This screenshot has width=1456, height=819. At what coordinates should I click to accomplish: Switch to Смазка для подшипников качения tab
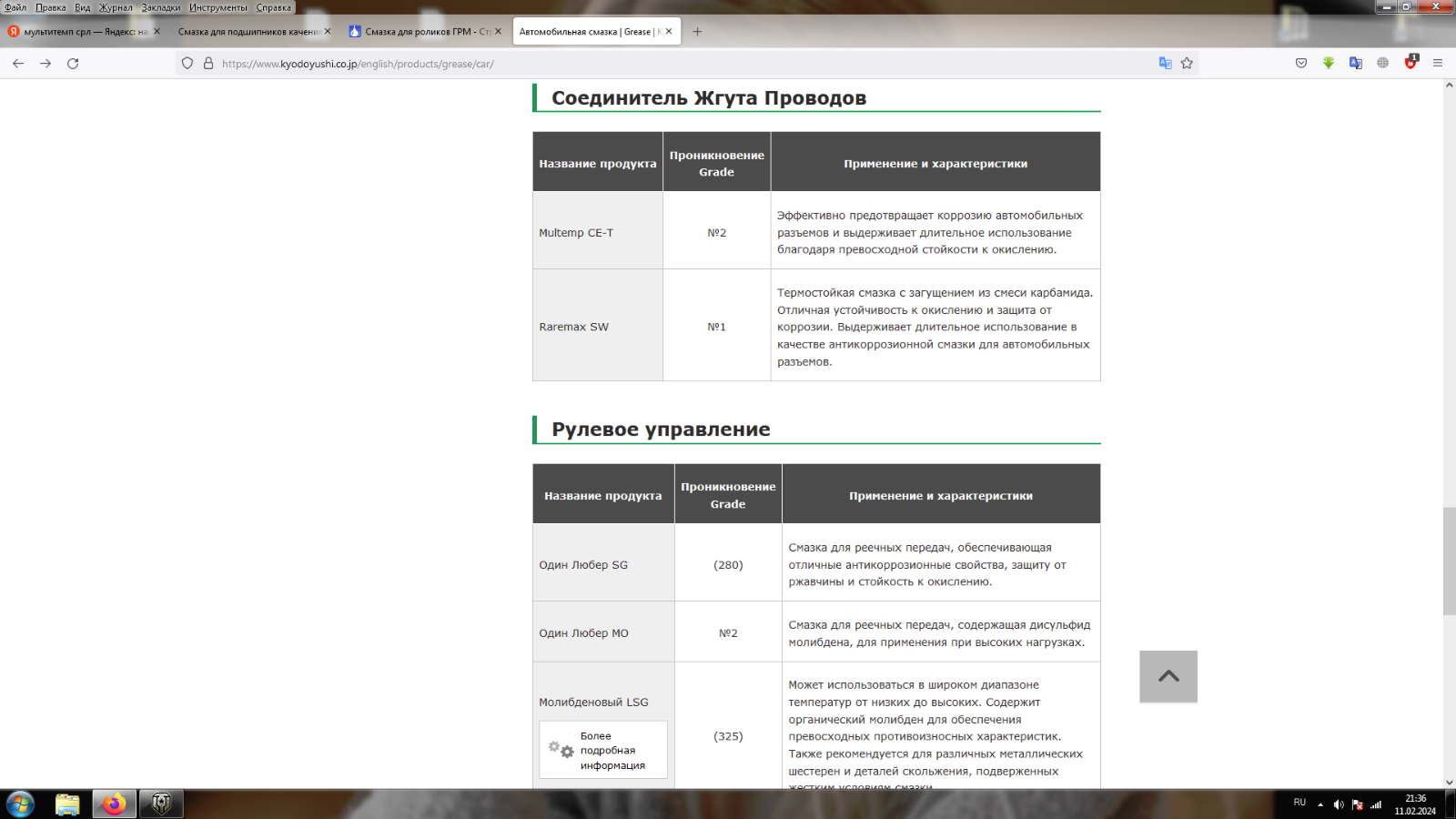pyautogui.click(x=256, y=32)
